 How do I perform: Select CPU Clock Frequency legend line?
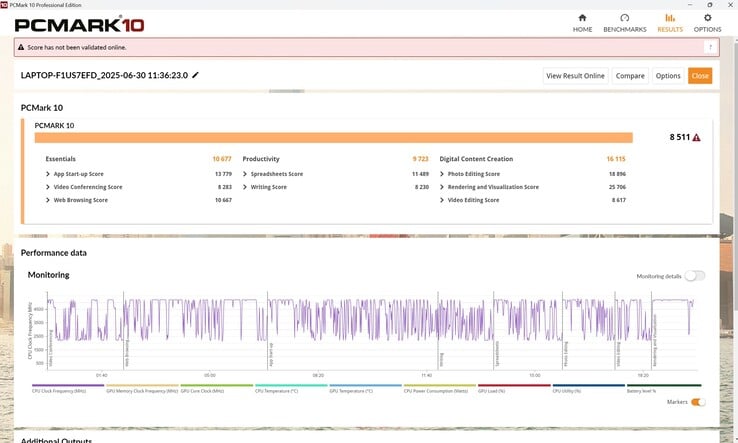pyautogui.click(x=68, y=386)
